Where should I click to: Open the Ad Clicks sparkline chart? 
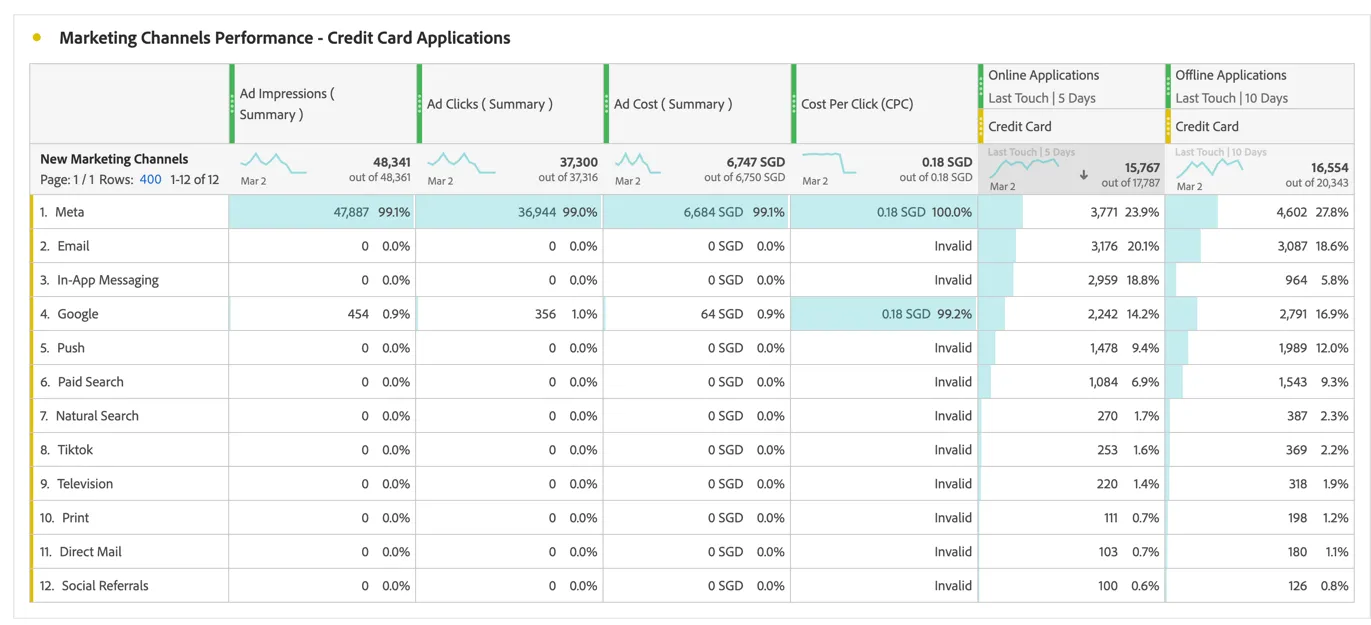point(460,162)
